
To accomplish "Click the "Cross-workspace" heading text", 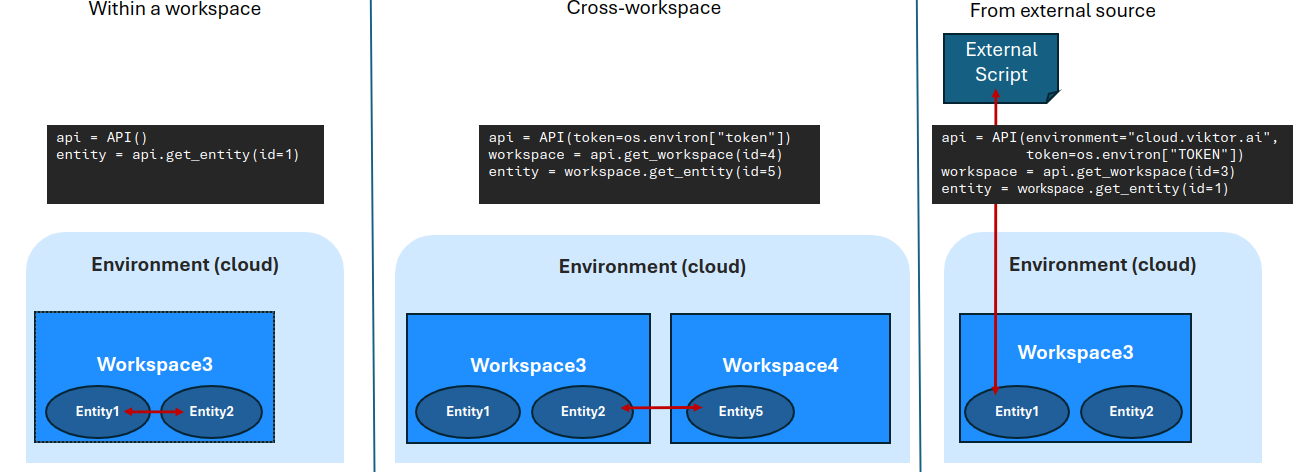I will click(643, 9).
